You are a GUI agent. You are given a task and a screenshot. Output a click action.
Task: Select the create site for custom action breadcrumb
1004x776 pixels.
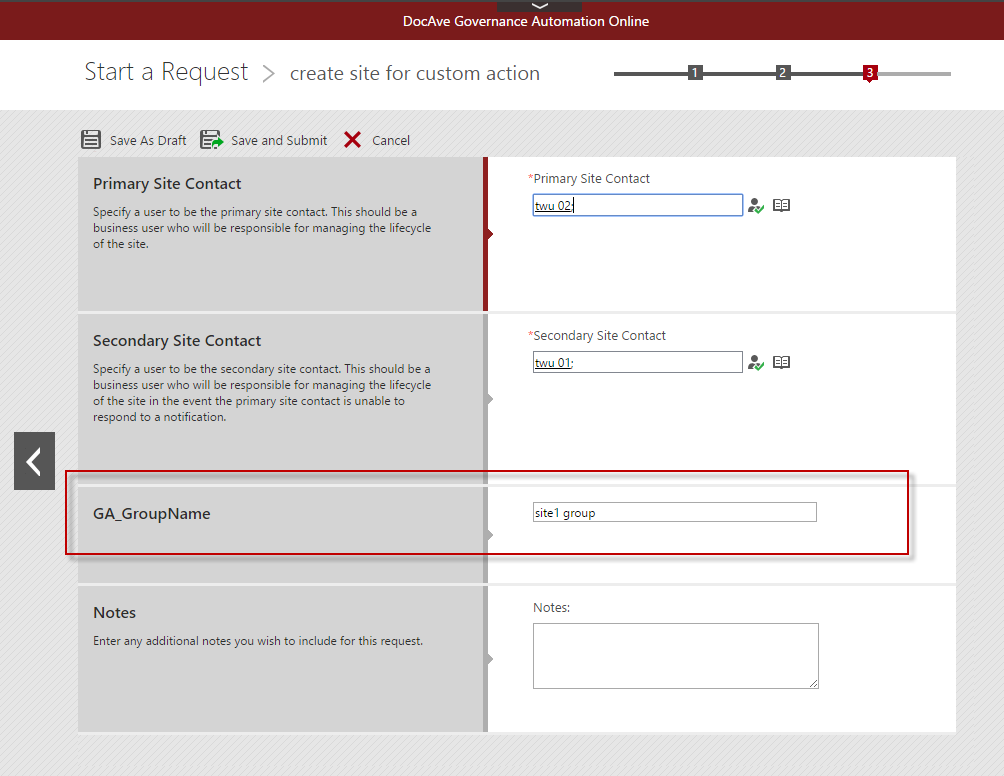coord(414,73)
